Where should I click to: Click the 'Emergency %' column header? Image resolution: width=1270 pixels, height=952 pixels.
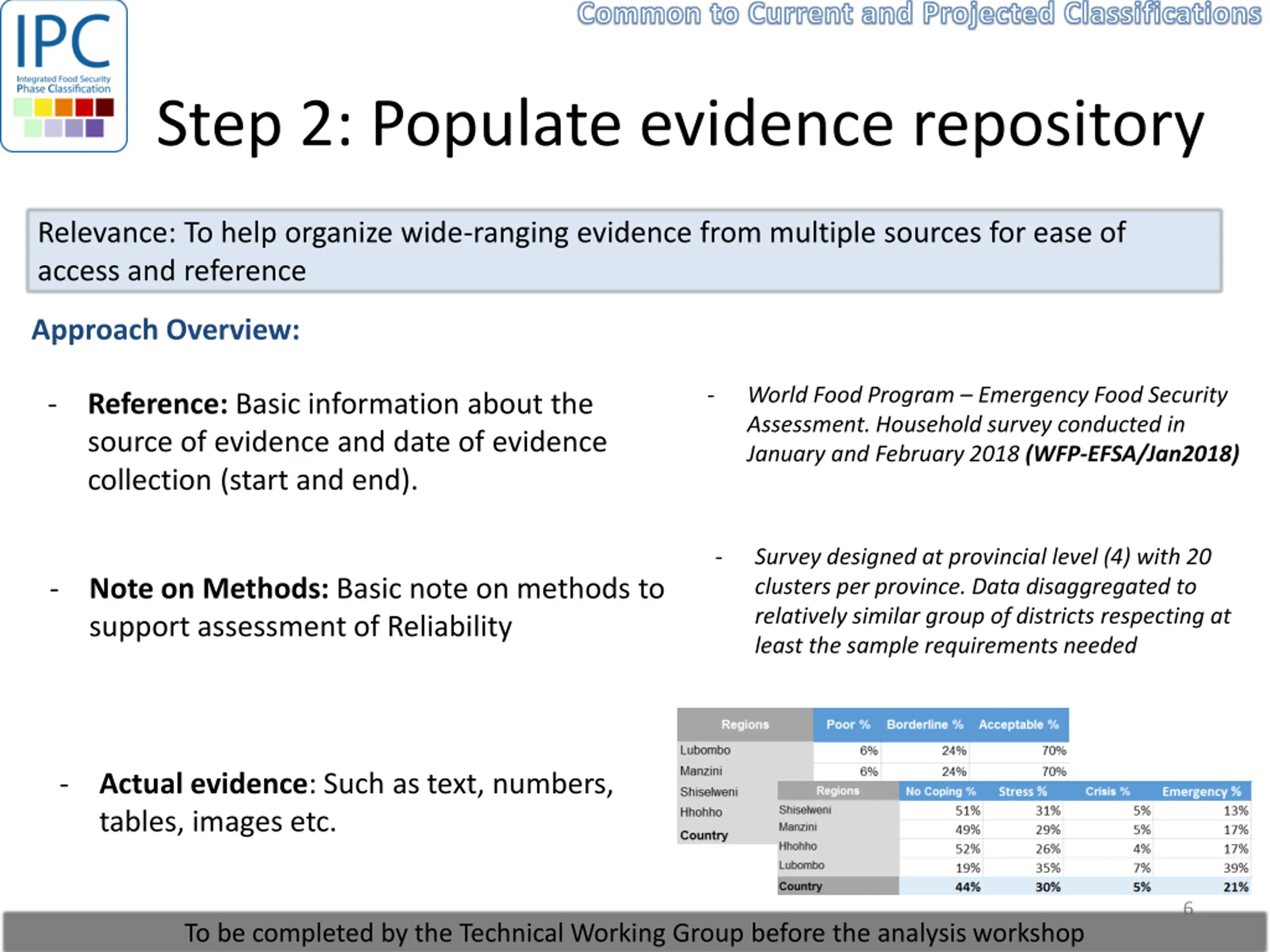pos(1201,791)
